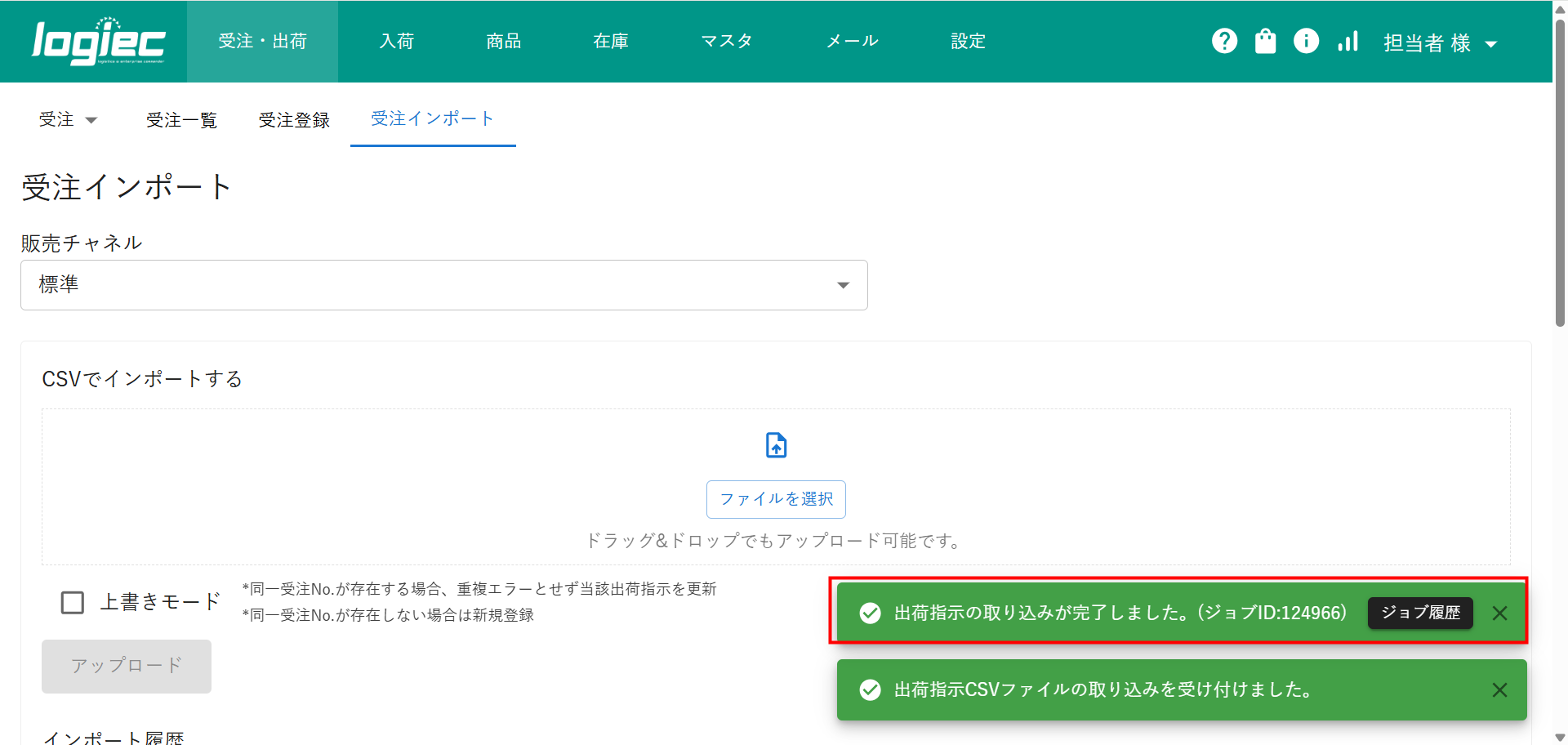Click the logiec logo
Screen dimensions: 1568x745
98,42
